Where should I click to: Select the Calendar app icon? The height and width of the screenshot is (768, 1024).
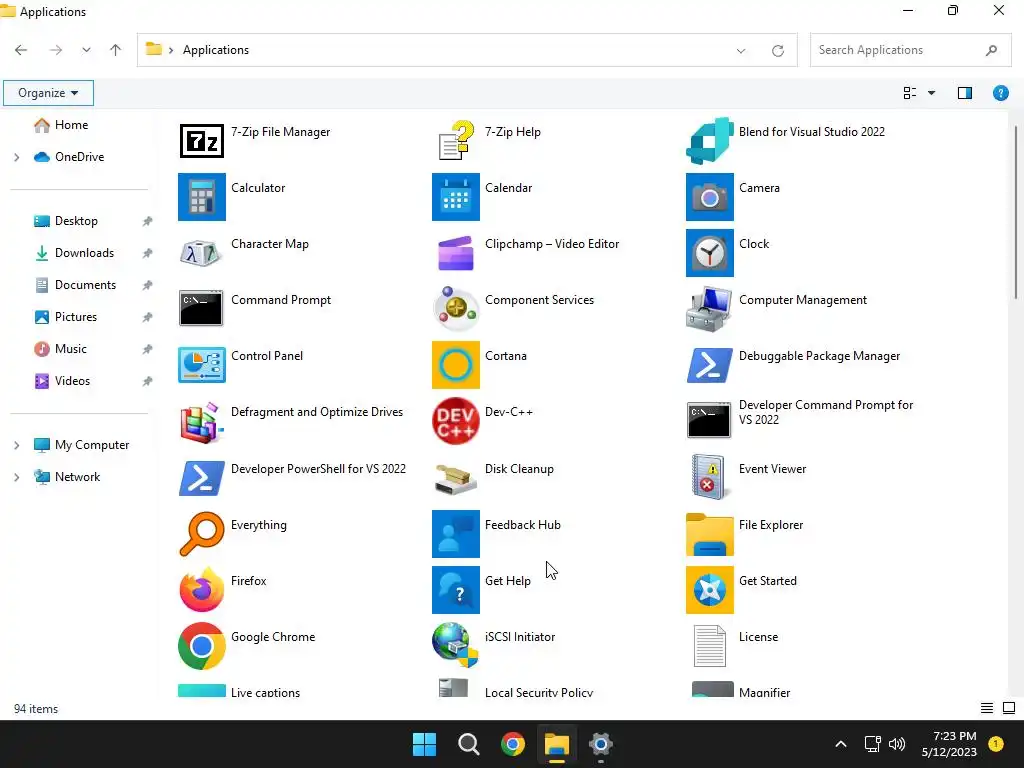456,197
